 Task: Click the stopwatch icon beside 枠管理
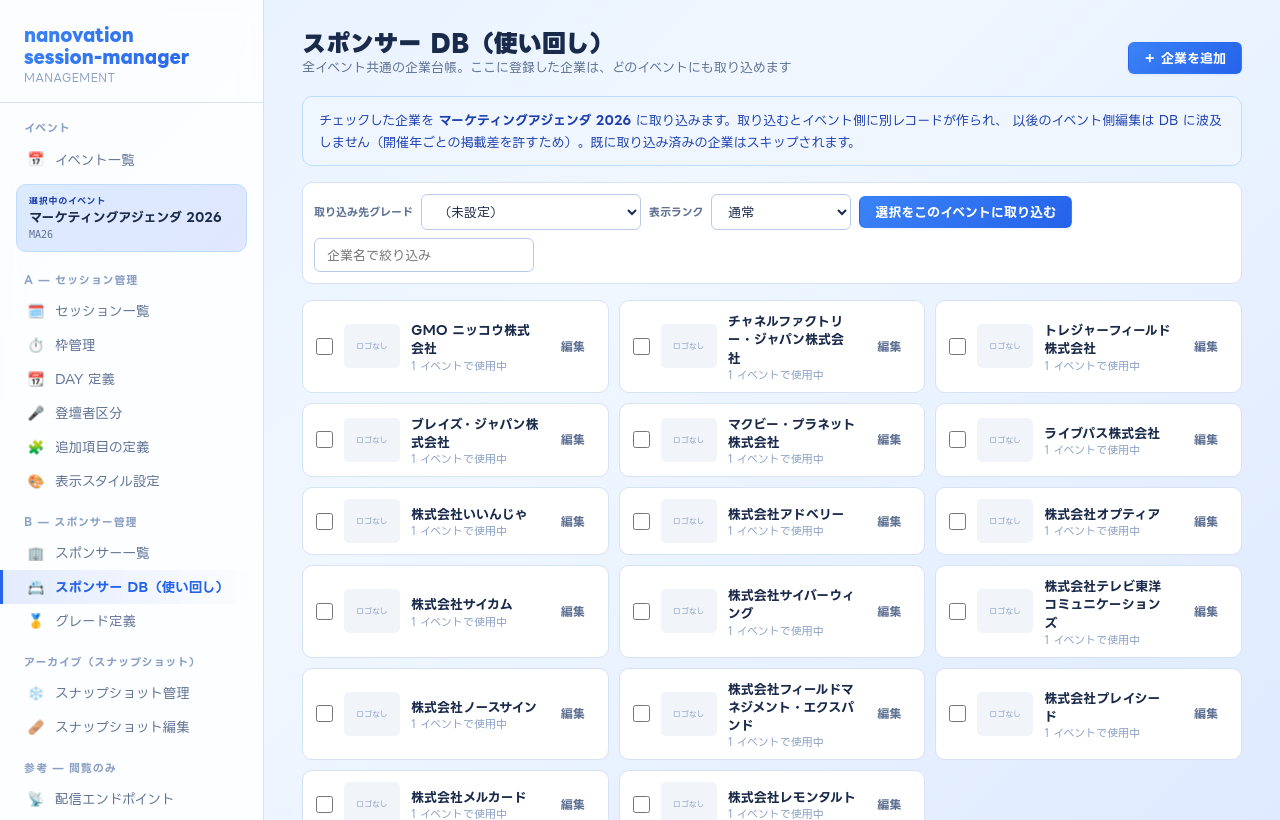[x=36, y=345]
